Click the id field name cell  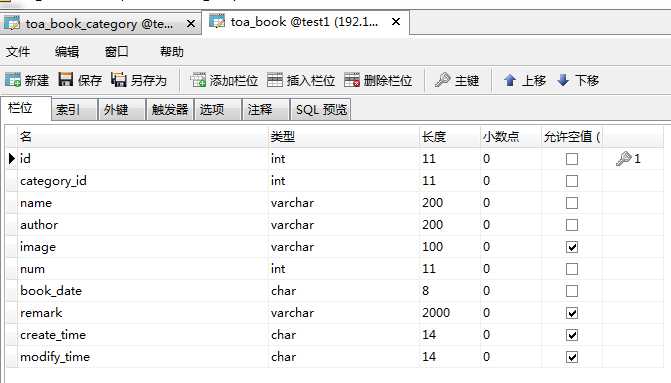pos(143,159)
